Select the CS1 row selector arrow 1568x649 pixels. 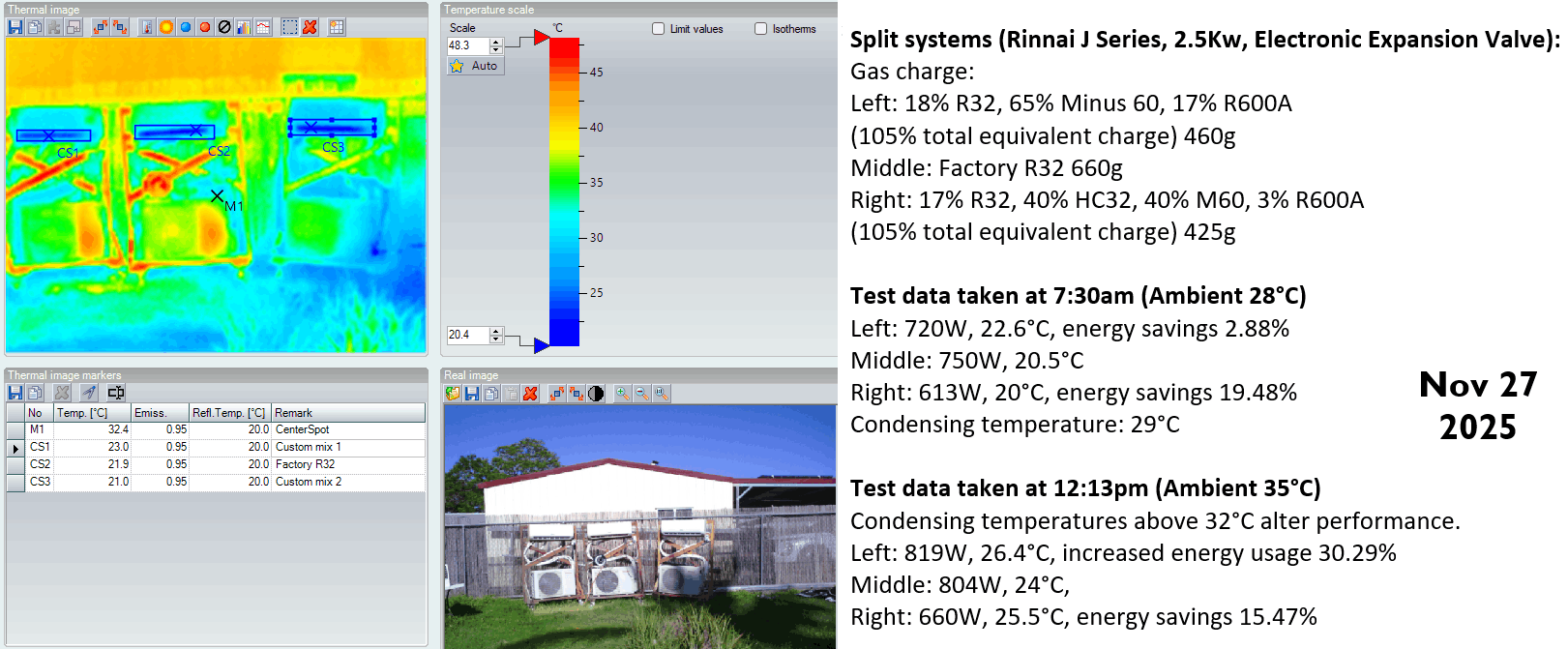point(15,448)
